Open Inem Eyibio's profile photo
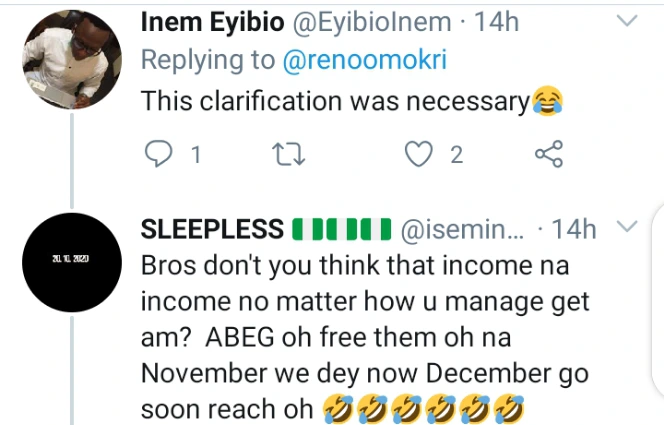The width and height of the screenshot is (664, 425). [x=71, y=60]
